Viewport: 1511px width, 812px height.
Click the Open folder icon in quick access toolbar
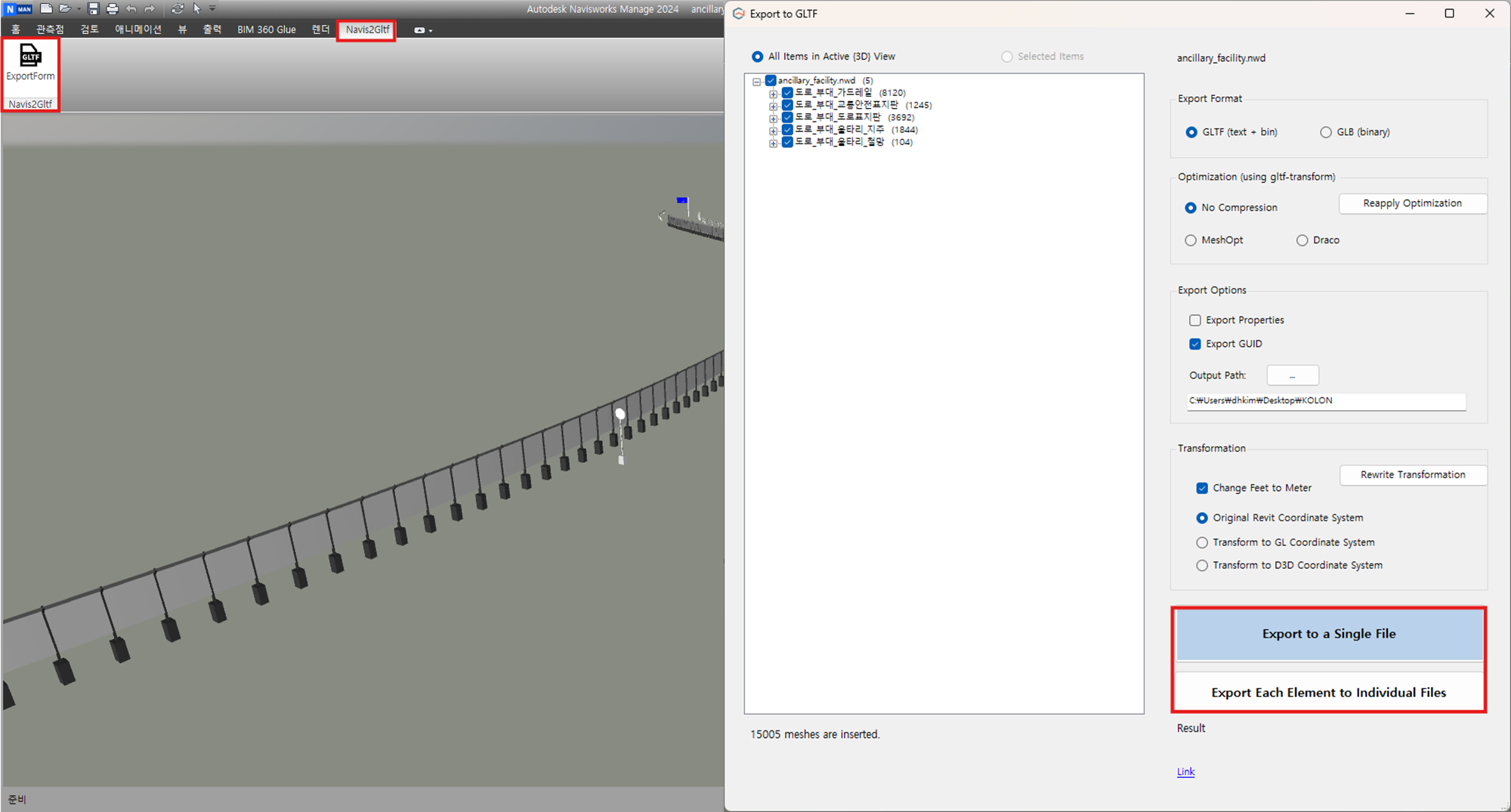66,9
